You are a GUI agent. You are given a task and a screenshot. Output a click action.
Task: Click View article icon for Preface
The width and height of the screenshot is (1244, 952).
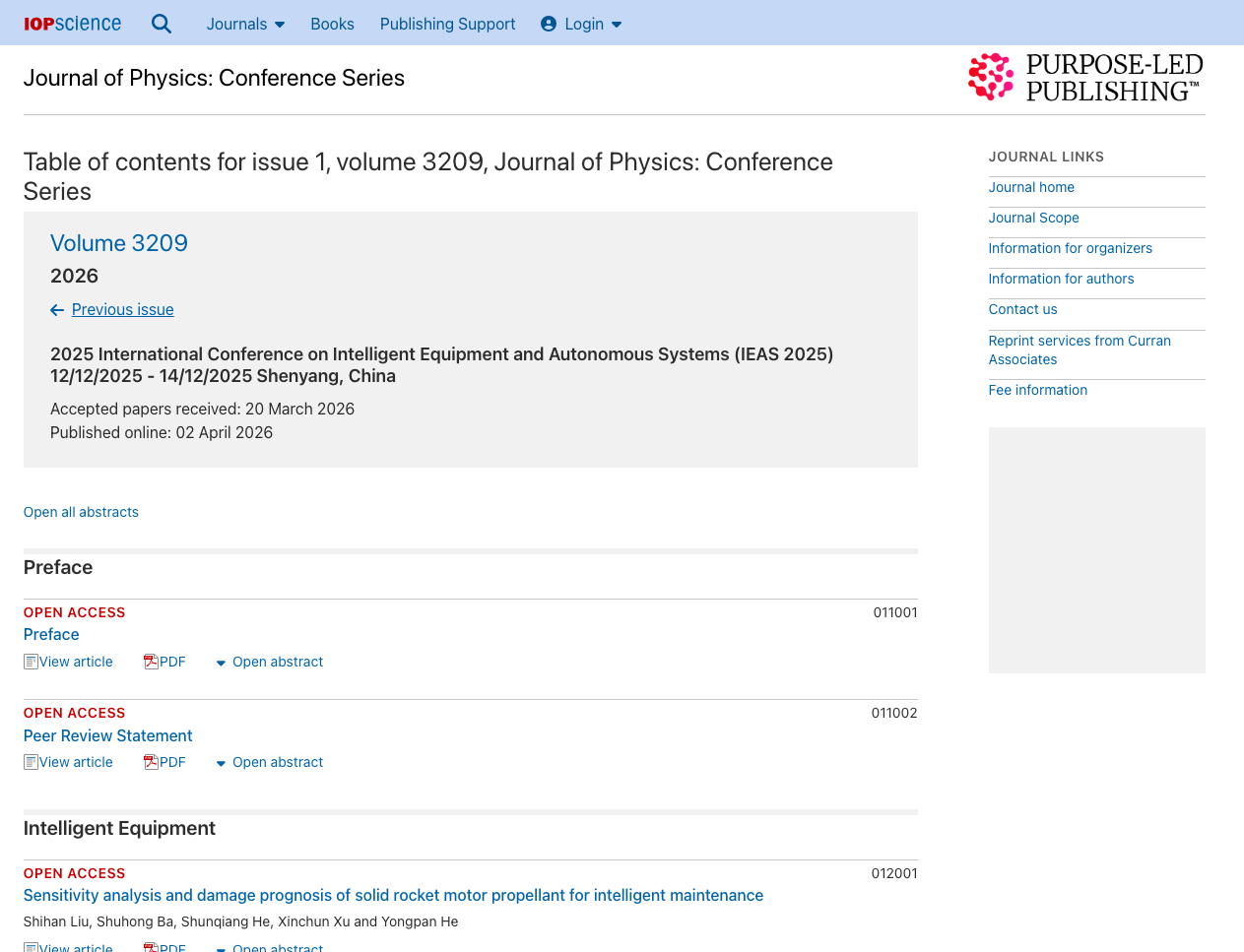tap(32, 662)
